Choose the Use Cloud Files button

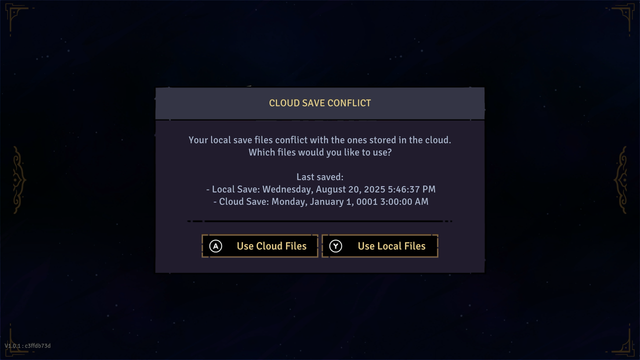pos(260,246)
